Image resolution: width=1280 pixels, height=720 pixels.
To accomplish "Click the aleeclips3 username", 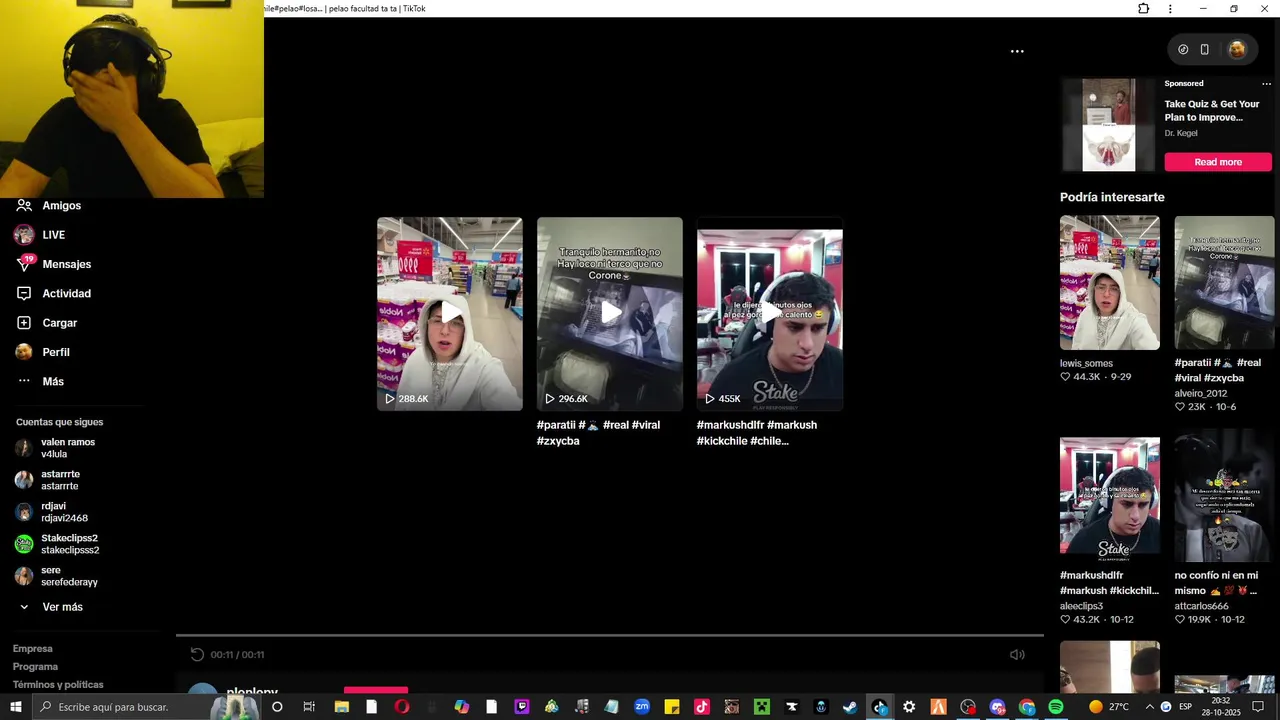I will (x=1081, y=606).
